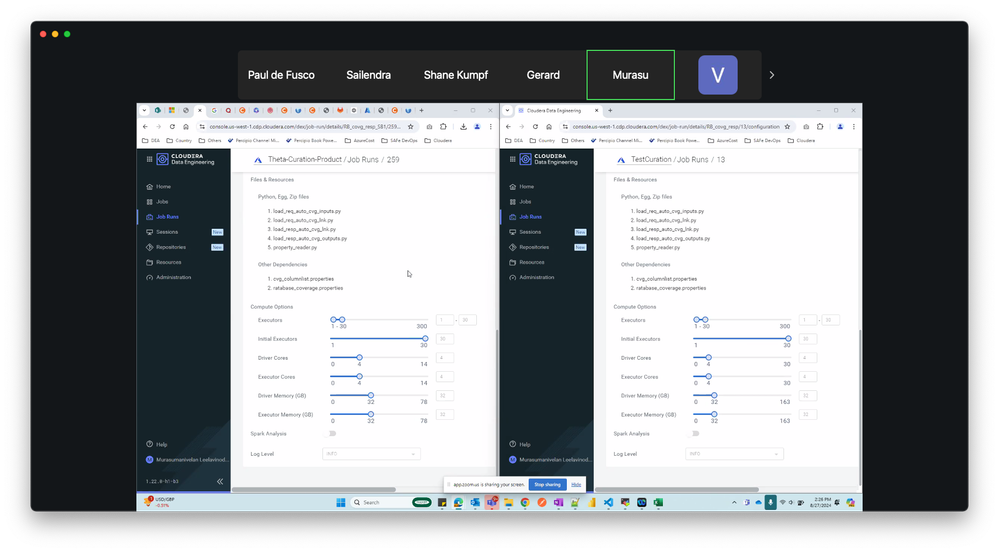The image size is (999, 552).
Task: Open the TestCuration breadcrumb link
Action: pos(651,159)
